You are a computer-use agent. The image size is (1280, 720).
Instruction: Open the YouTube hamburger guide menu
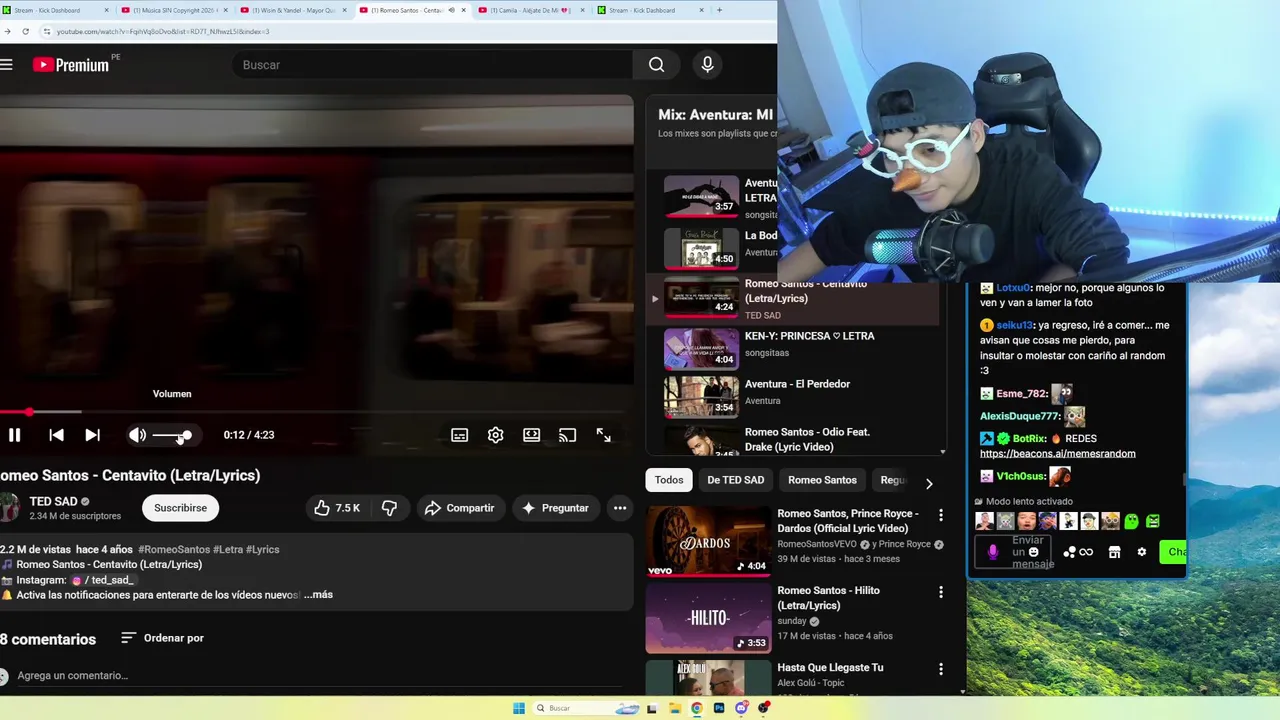pyautogui.click(x=7, y=65)
